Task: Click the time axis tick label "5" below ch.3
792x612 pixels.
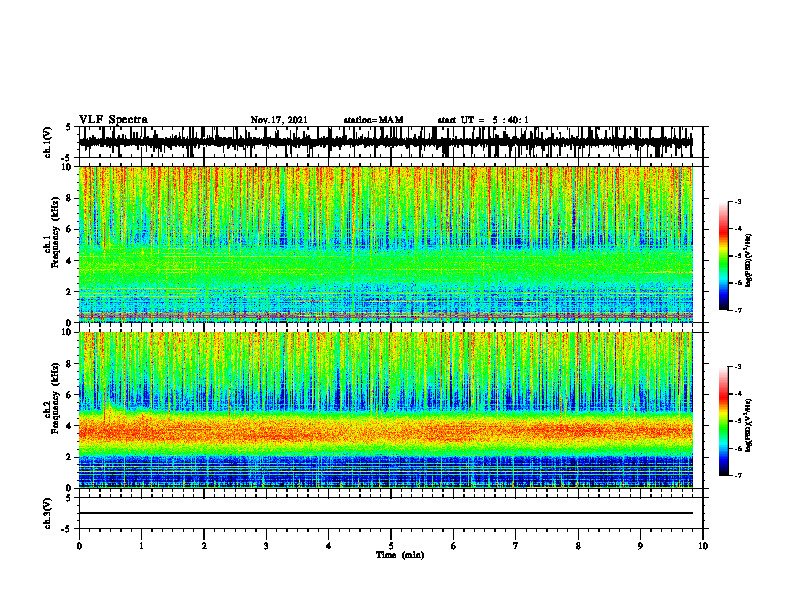Action: tap(391, 546)
